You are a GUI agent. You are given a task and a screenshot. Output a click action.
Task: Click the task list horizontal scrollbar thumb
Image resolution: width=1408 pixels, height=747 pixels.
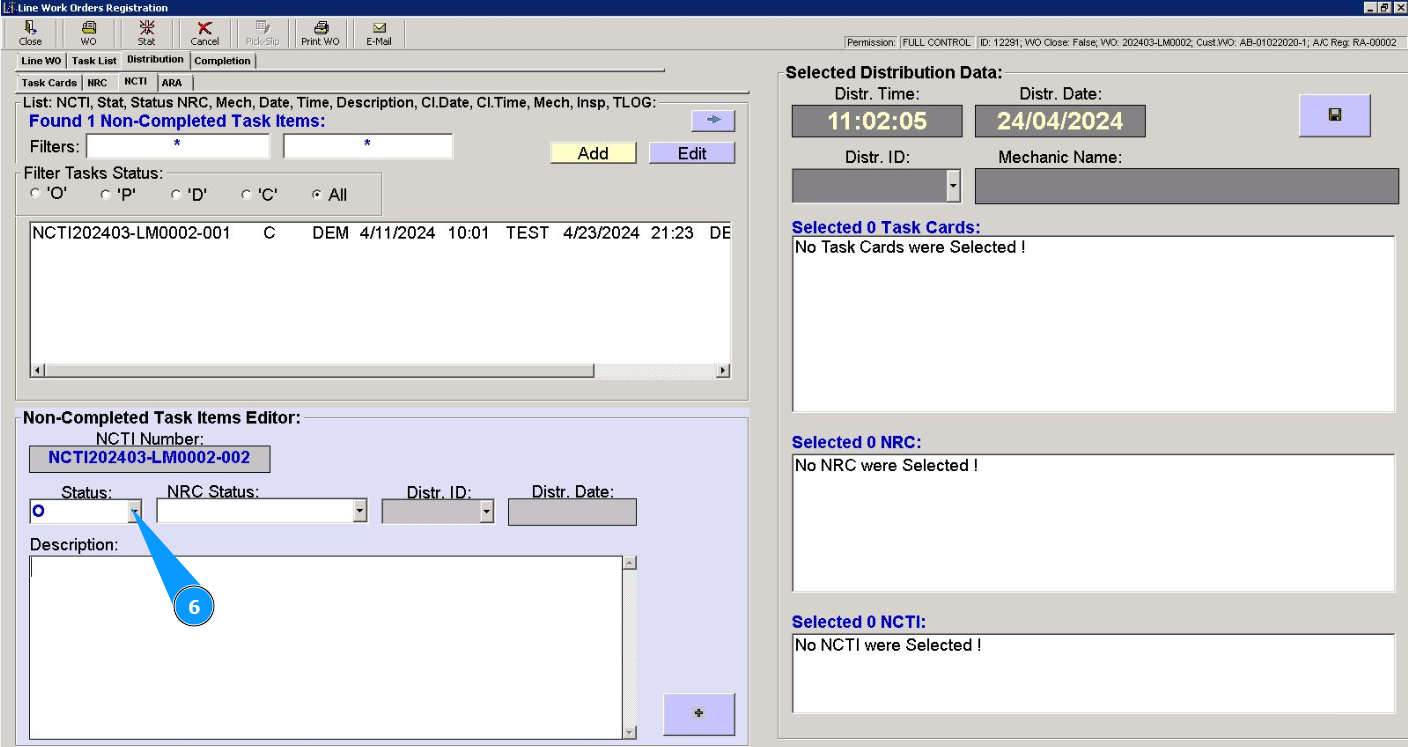[320, 371]
